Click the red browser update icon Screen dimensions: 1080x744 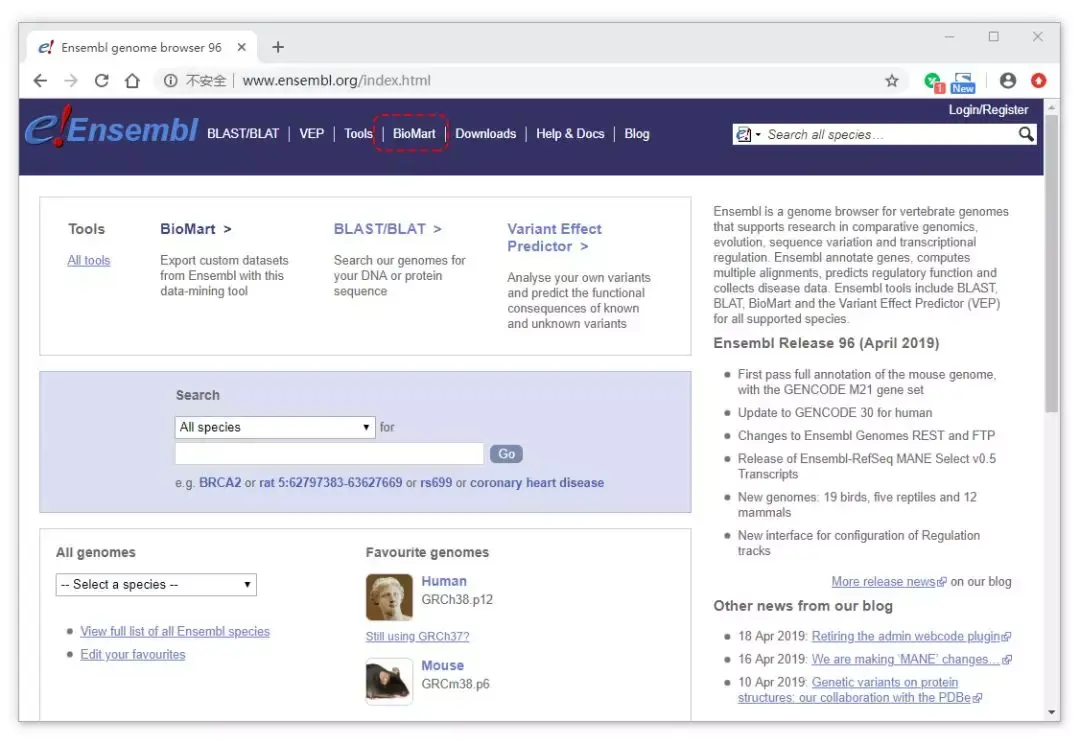coord(1039,81)
